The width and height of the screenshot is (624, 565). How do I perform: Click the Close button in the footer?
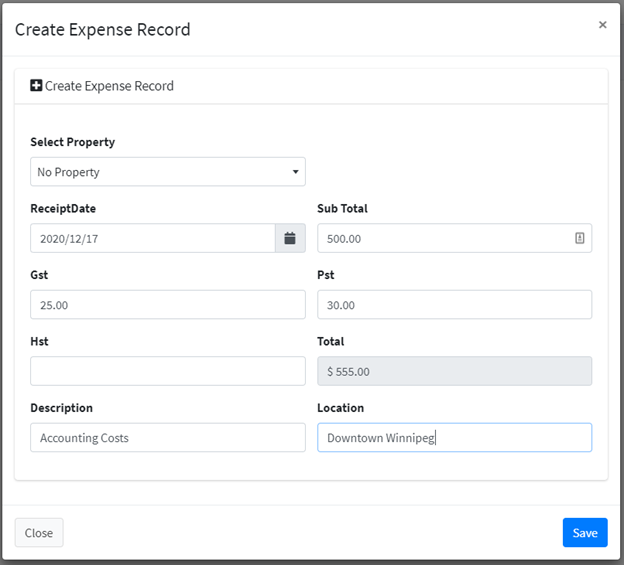39,532
